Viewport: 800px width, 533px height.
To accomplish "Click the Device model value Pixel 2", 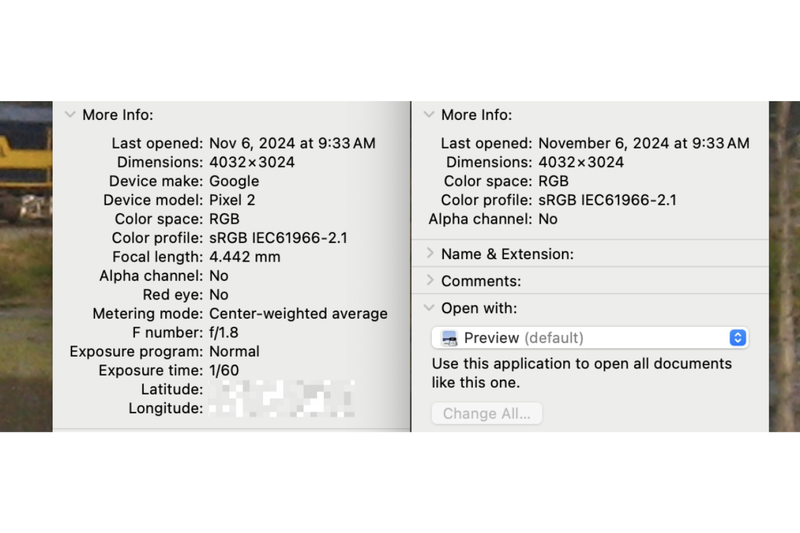I will pos(234,200).
